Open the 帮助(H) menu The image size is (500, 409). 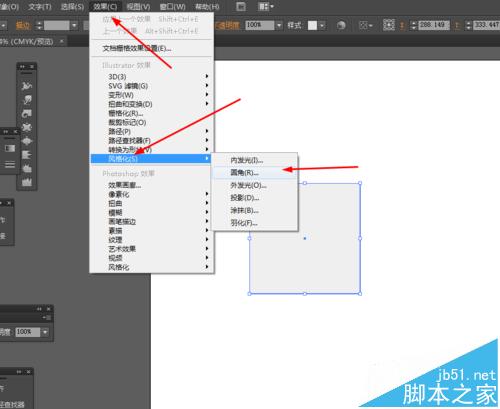[207, 7]
